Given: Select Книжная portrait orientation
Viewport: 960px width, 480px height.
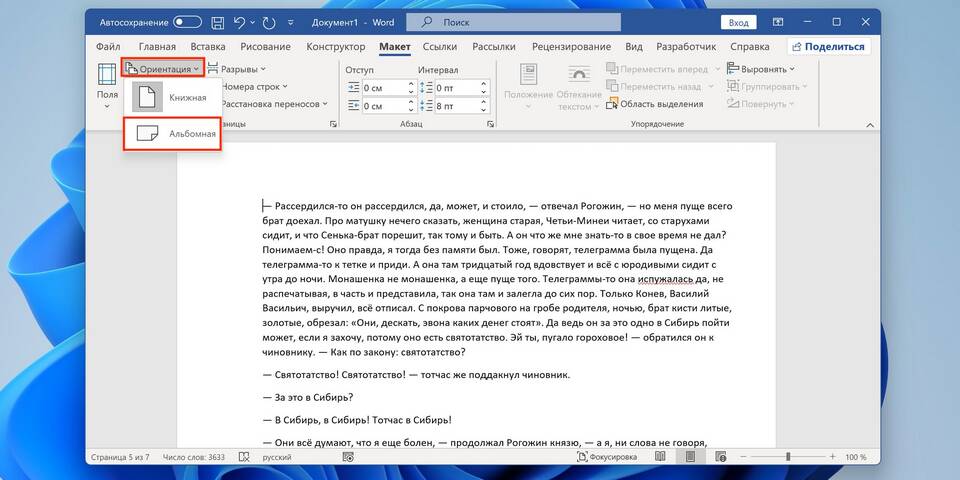Looking at the screenshot, I should pyautogui.click(x=173, y=97).
